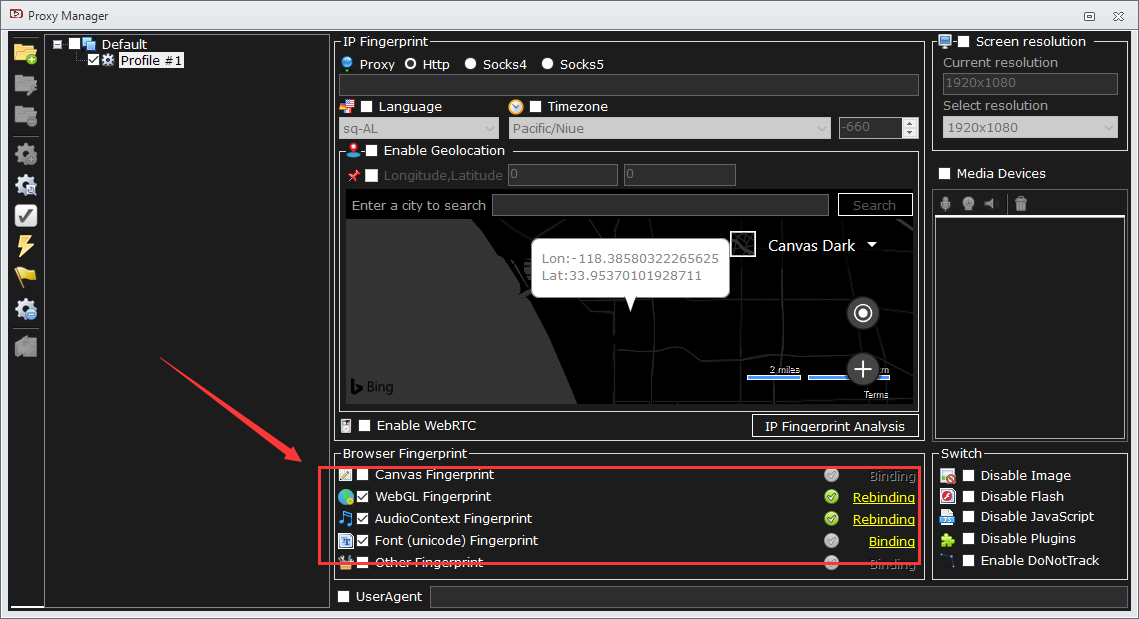Check the Enable WebRTC checkbox

[365, 426]
